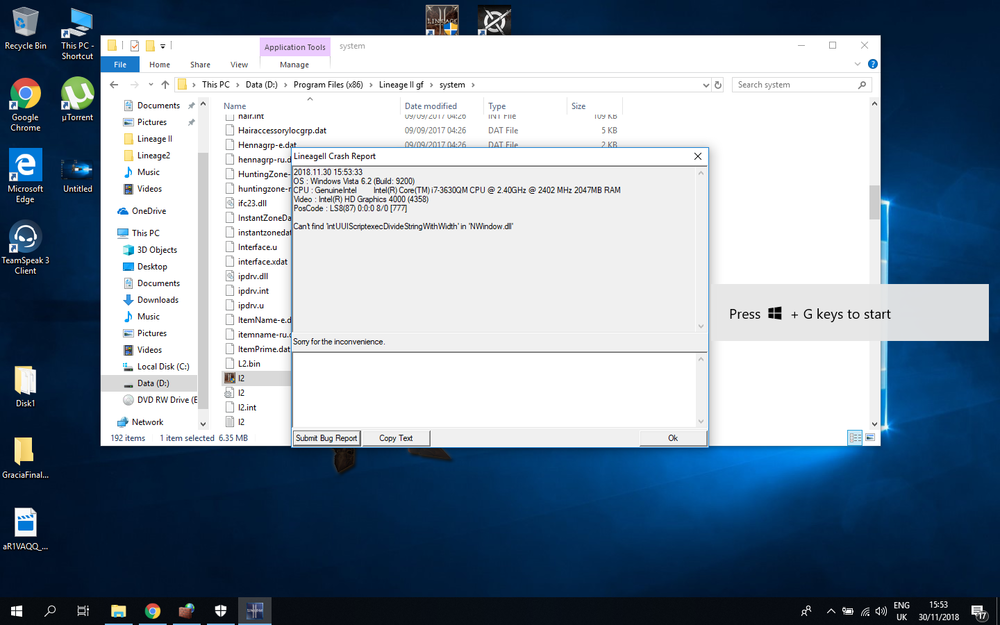Expand the ribbon with the chevron
The height and width of the screenshot is (625, 1000).
pos(859,64)
